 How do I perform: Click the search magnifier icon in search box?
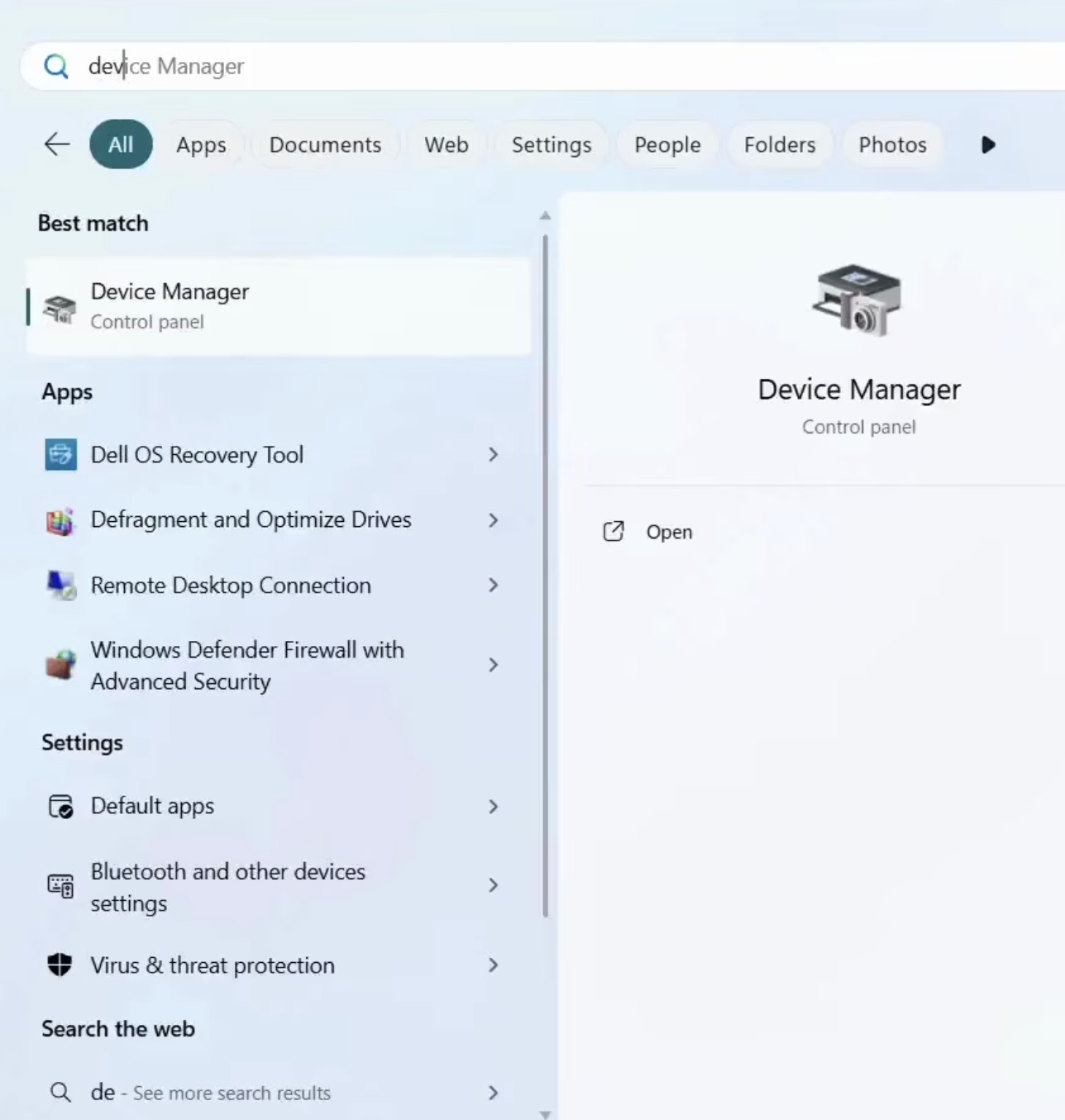pyautogui.click(x=56, y=66)
